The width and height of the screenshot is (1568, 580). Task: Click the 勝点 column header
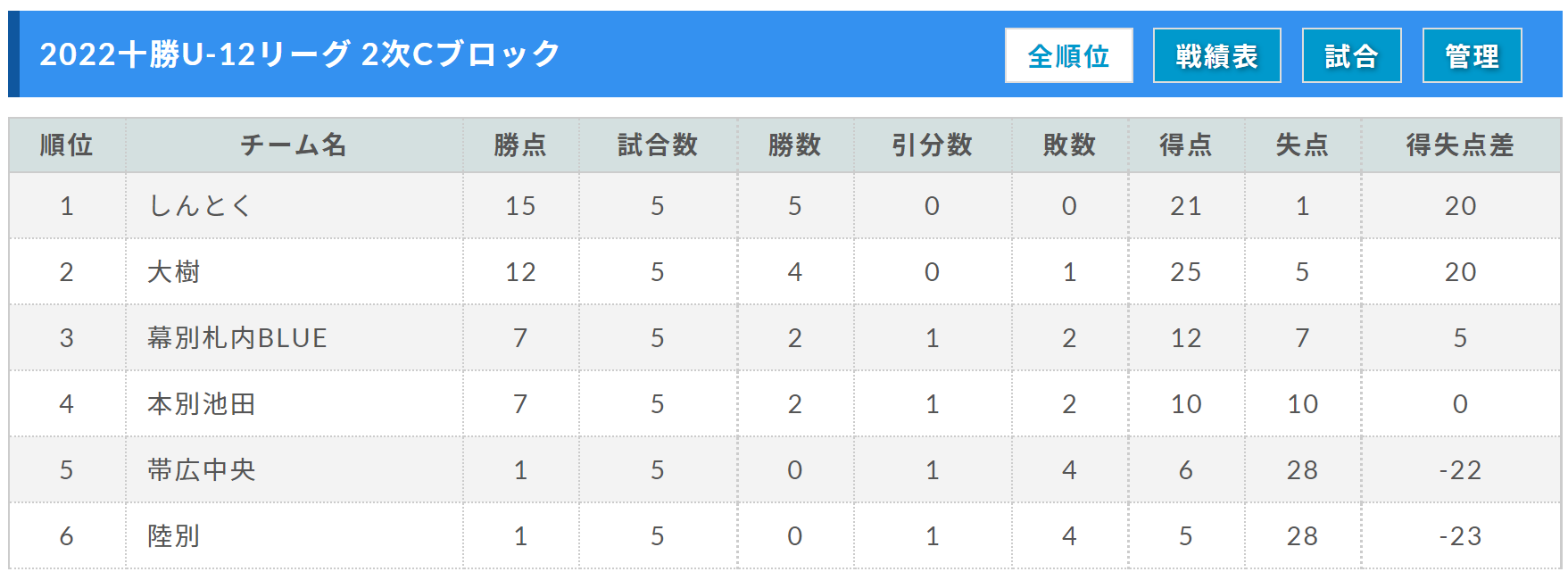pyautogui.click(x=520, y=145)
